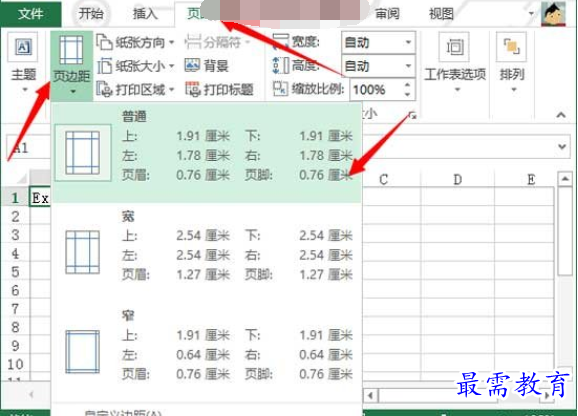
Task: Click the user account avatar
Action: pyautogui.click(x=553, y=13)
